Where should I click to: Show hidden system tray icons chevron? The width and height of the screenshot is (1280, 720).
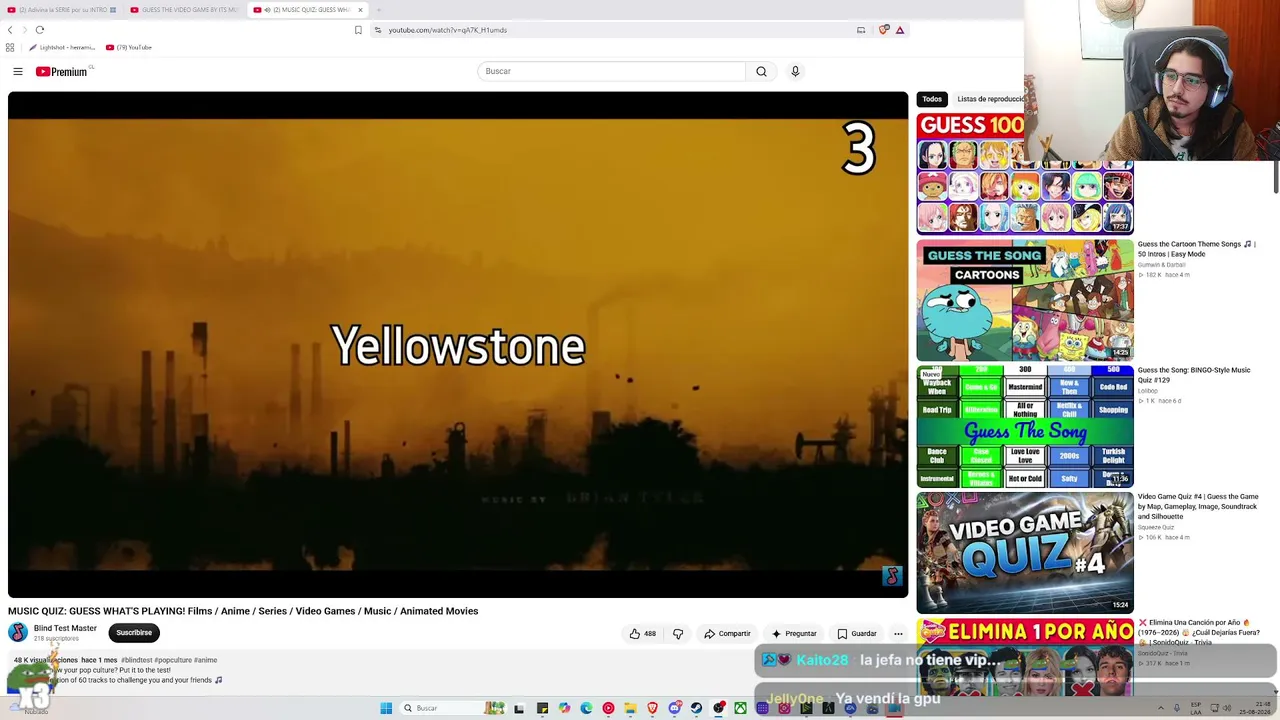point(1161,708)
